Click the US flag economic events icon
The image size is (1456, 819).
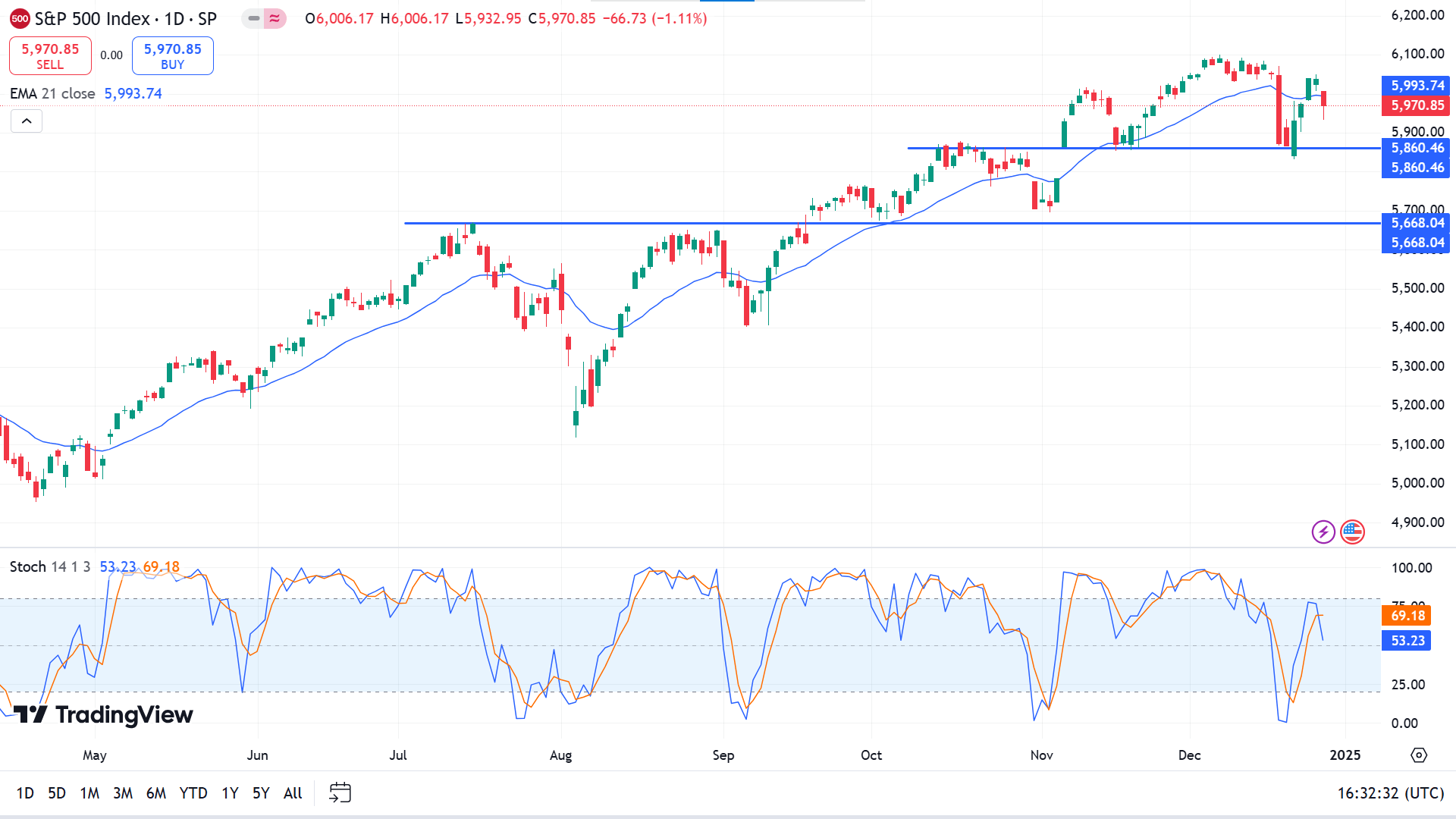tap(1352, 532)
